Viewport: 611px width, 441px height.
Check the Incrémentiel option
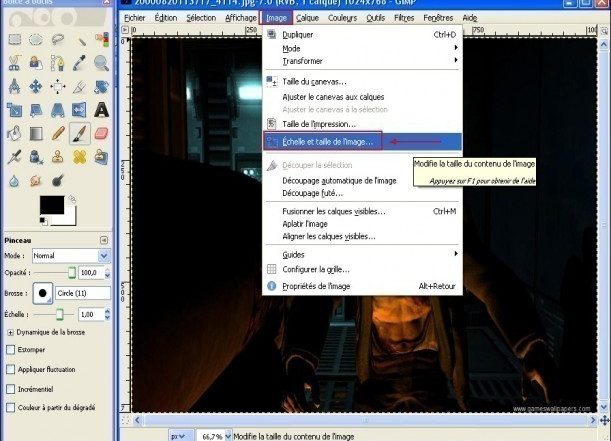click(11, 388)
